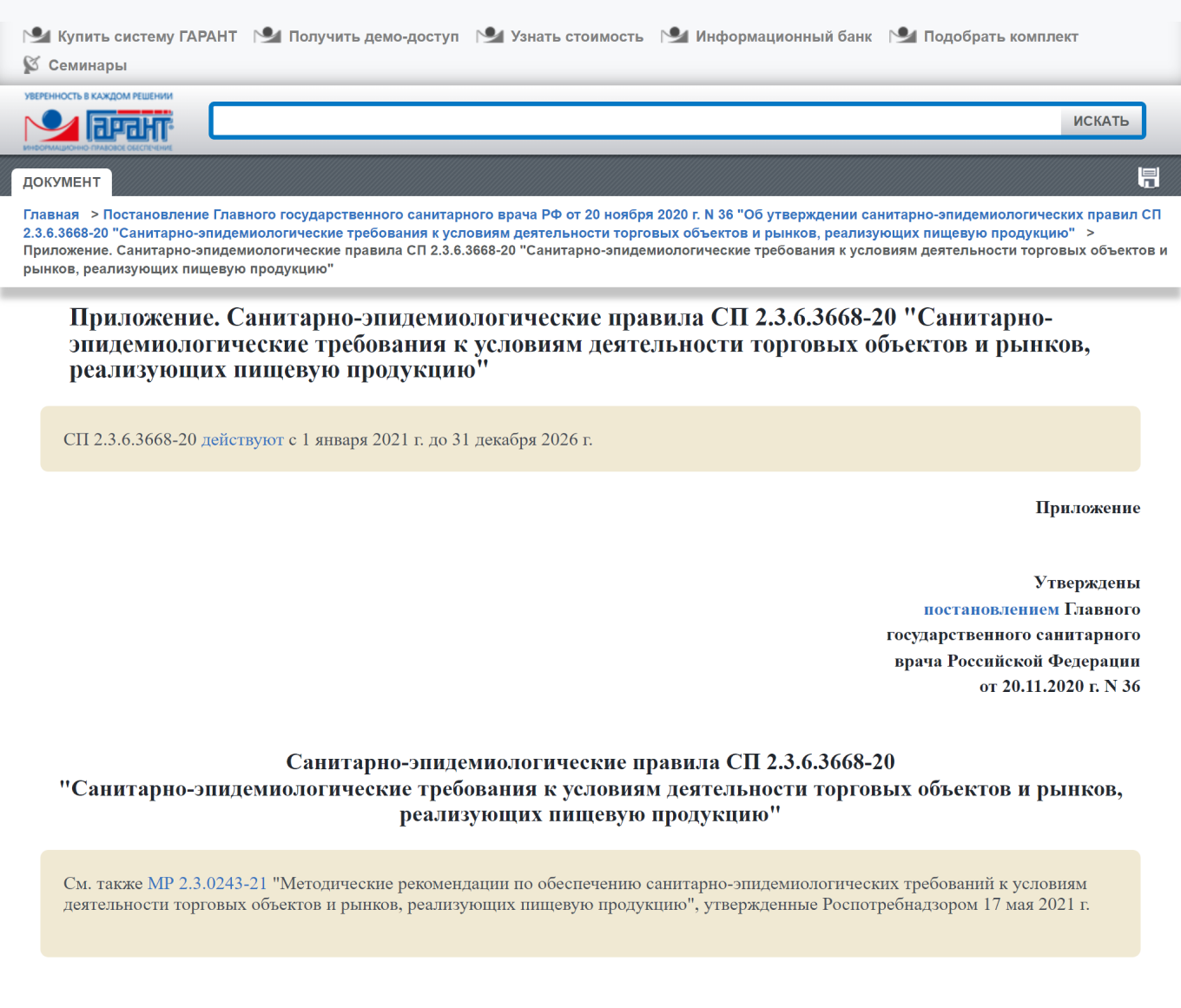Open the действуют link in the notice
The height and width of the screenshot is (1008, 1181).
click(242, 439)
